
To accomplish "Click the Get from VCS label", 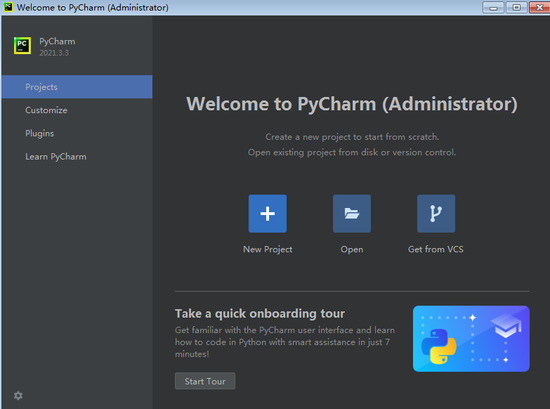I will click(436, 249).
